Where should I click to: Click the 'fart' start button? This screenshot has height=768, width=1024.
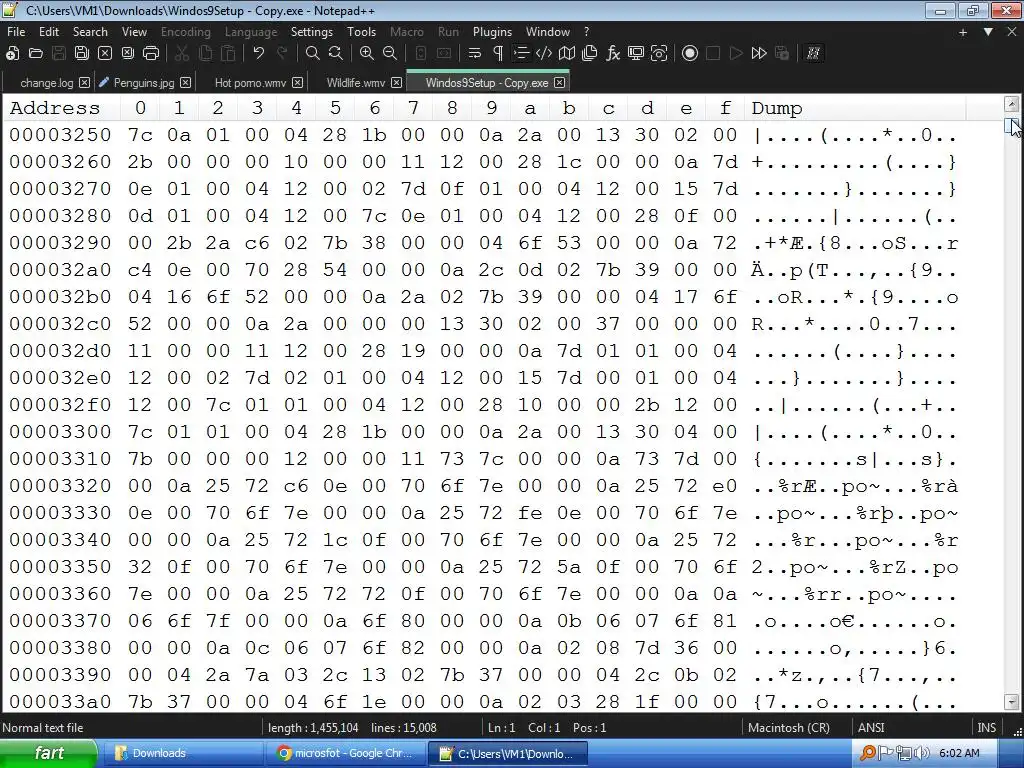pos(49,754)
